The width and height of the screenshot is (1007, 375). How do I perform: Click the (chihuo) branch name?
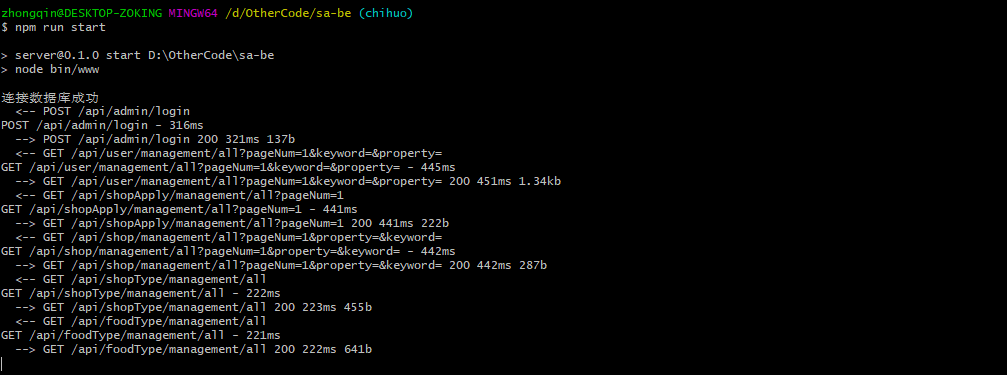click(x=386, y=13)
